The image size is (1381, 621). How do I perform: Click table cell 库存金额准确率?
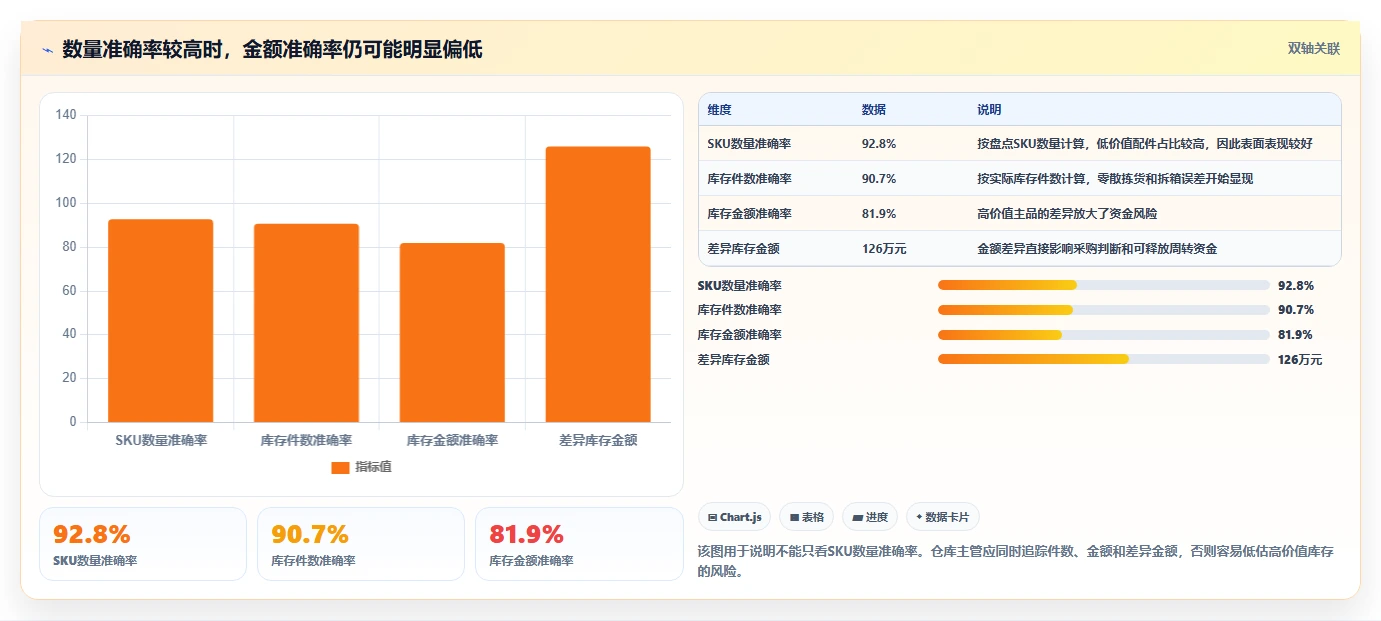[x=749, y=214]
